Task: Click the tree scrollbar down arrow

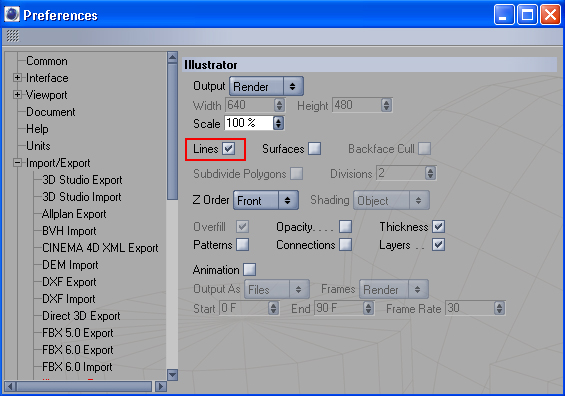Action: [173, 375]
